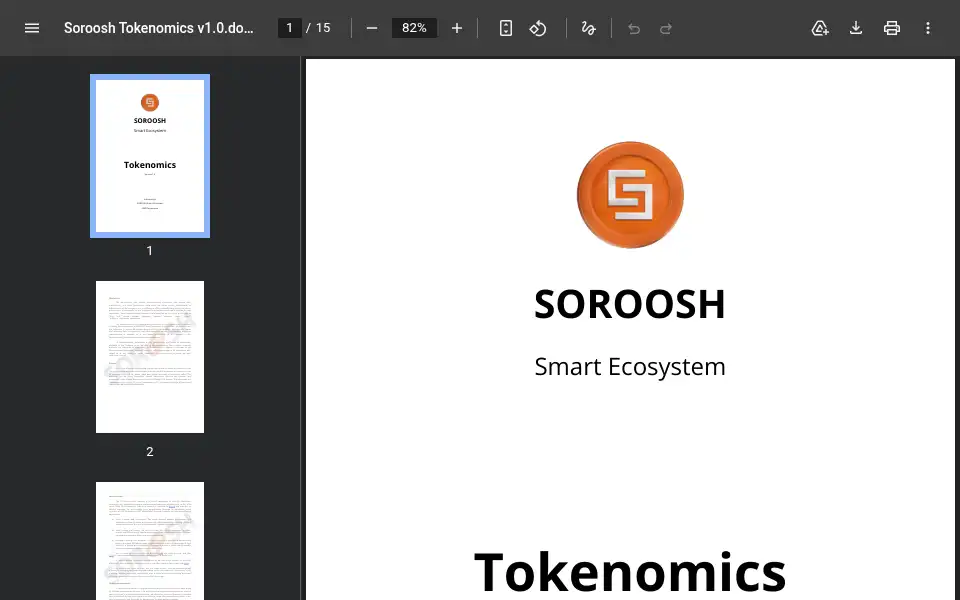The image size is (960, 600).
Task: Zoom out with the minus icon
Action: [x=372, y=28]
